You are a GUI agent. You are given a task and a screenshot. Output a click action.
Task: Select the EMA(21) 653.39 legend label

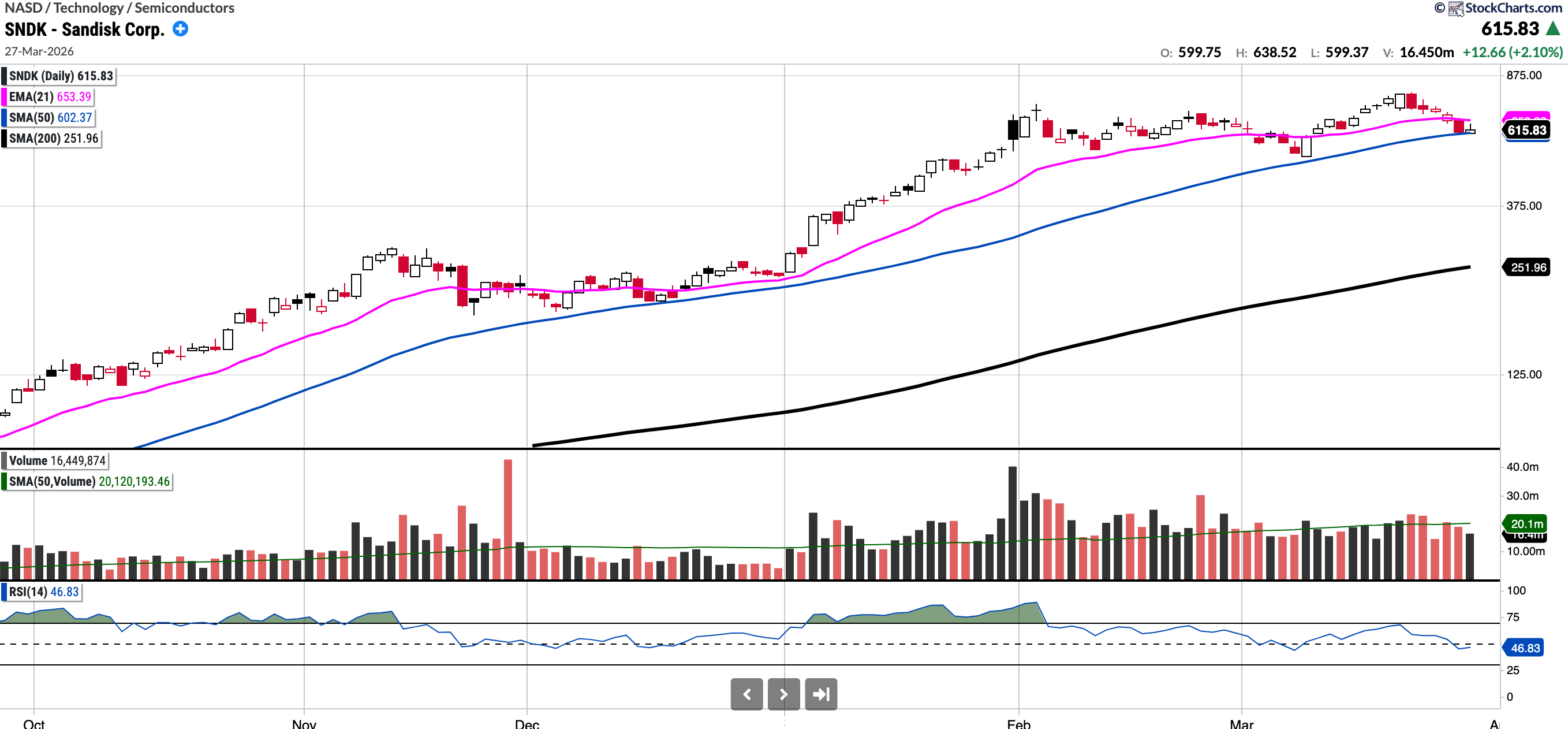click(x=50, y=97)
